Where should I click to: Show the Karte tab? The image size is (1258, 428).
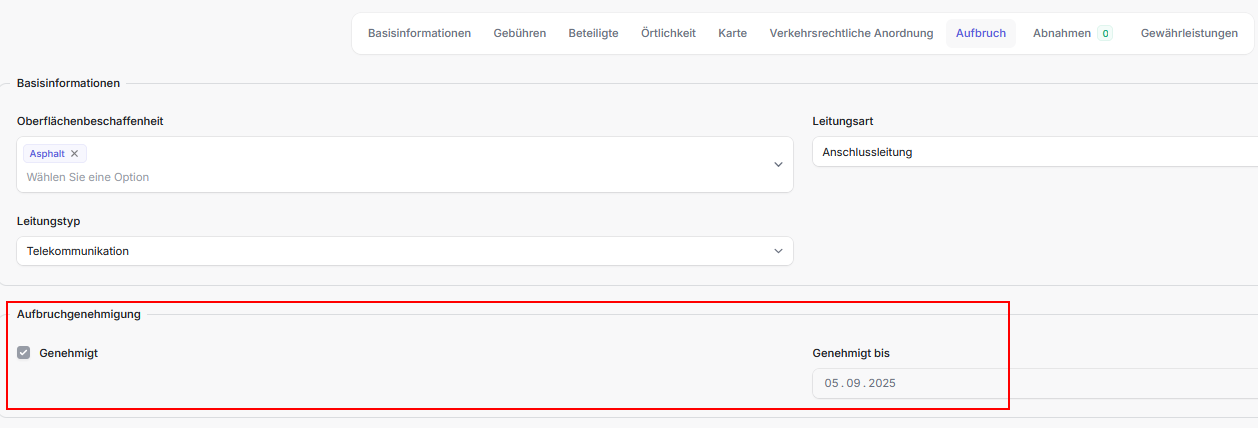pos(732,33)
